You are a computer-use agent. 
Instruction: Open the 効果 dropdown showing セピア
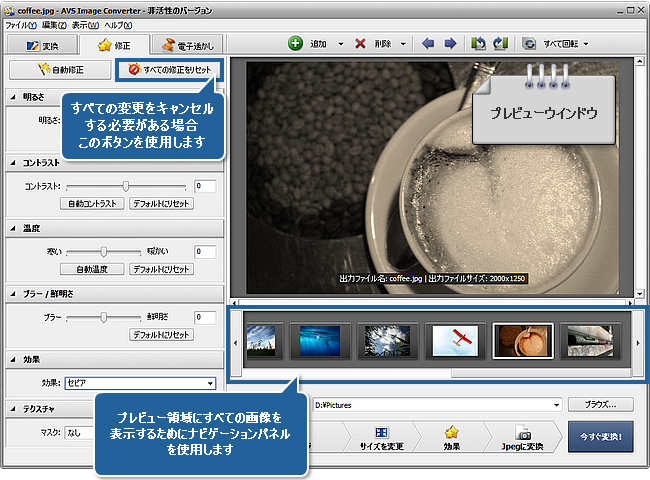pos(210,383)
